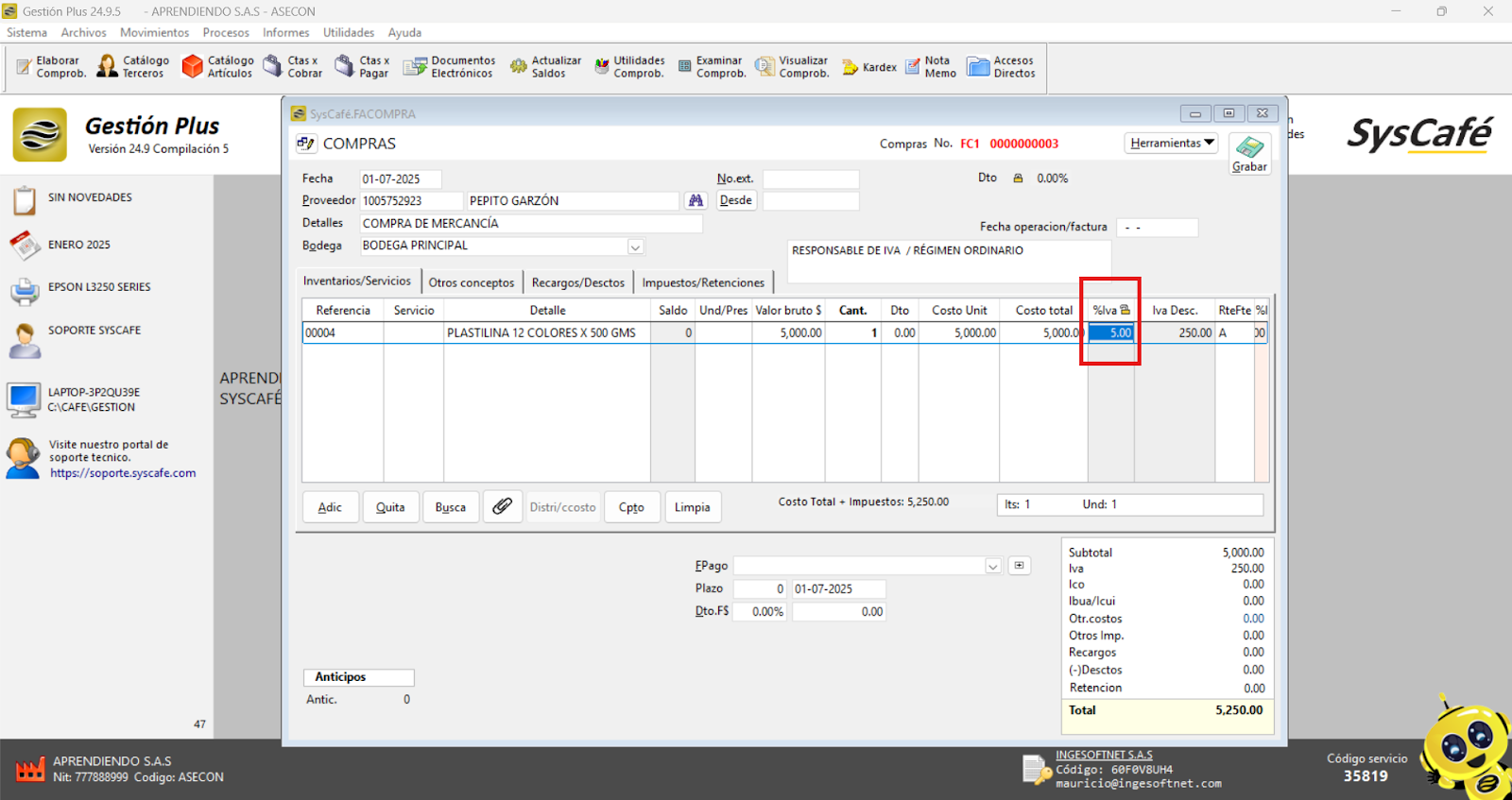The width and height of the screenshot is (1512, 800).
Task: Expand the Bodega dropdown list
Action: point(635,247)
